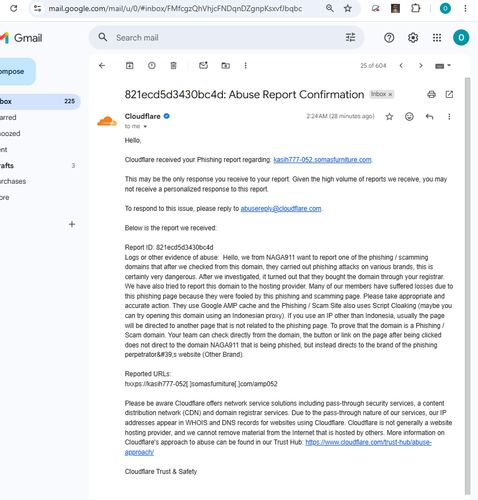The height and width of the screenshot is (500, 478).
Task: Open Gmail support help icon
Action: [389, 38]
